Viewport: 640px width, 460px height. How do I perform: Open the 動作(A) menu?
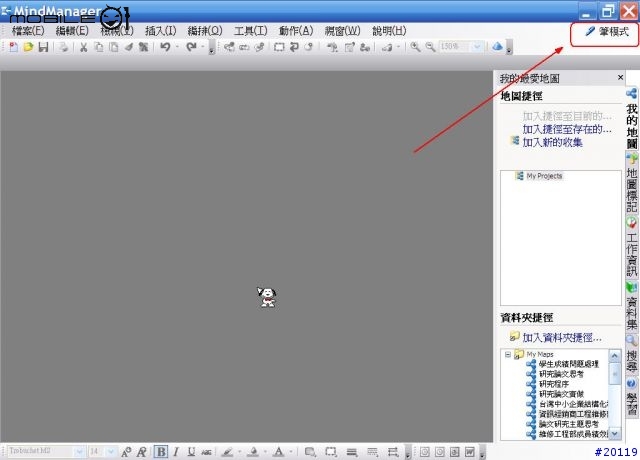click(x=296, y=31)
